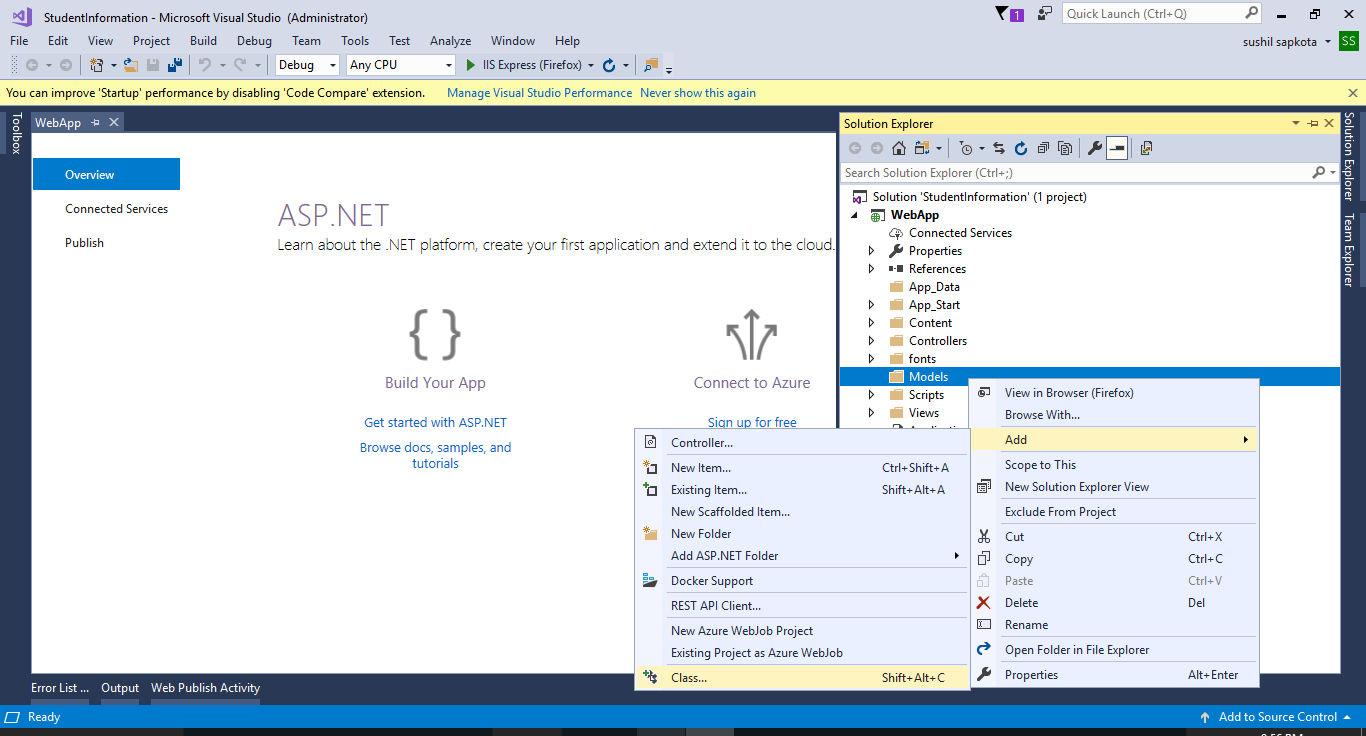Image resolution: width=1366 pixels, height=736 pixels.
Task: Click the SS account avatar
Action: click(x=1349, y=41)
